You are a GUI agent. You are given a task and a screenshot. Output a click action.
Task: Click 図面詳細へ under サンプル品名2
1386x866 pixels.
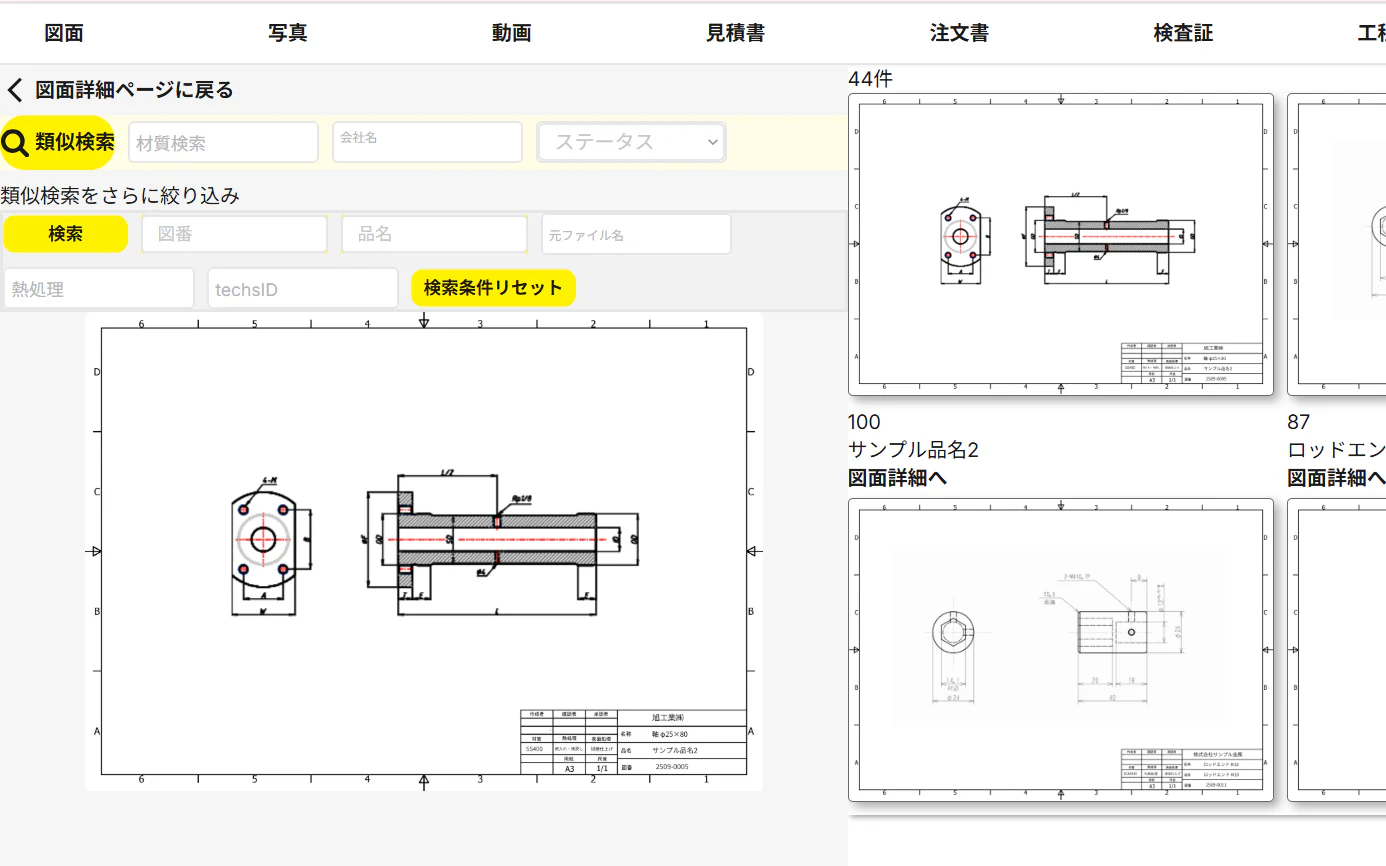pyautogui.click(x=897, y=478)
